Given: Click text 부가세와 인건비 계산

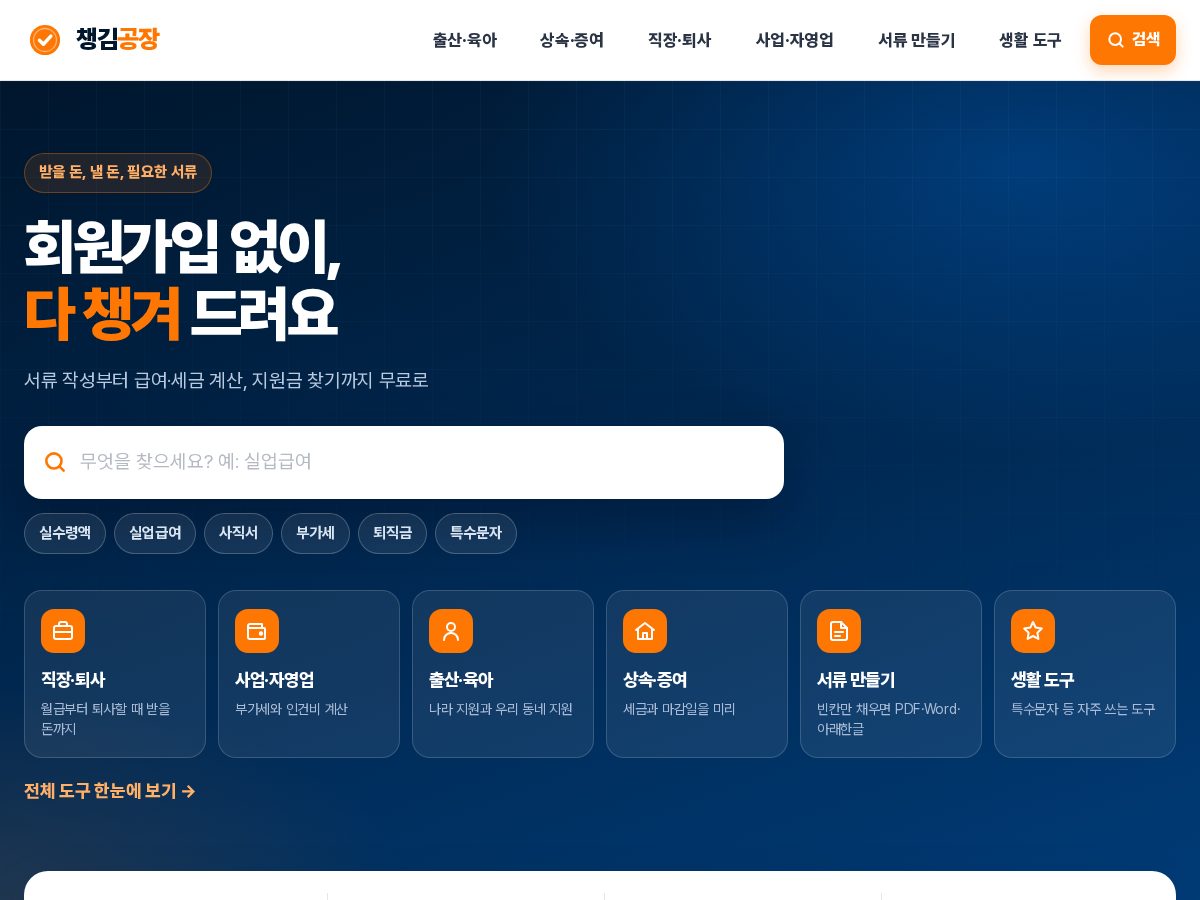Looking at the screenshot, I should (291, 709).
